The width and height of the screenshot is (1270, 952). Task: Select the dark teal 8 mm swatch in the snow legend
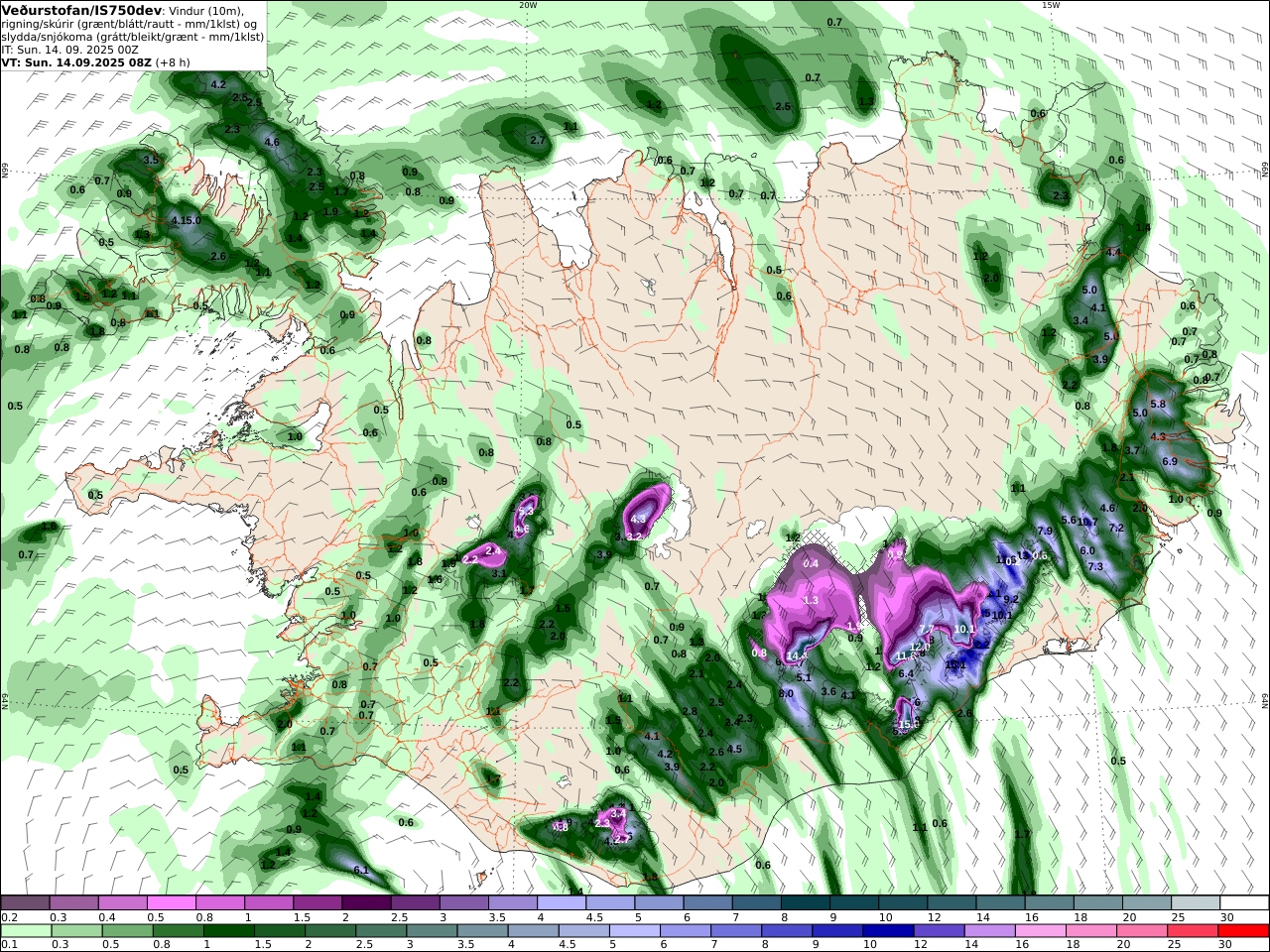click(x=805, y=903)
